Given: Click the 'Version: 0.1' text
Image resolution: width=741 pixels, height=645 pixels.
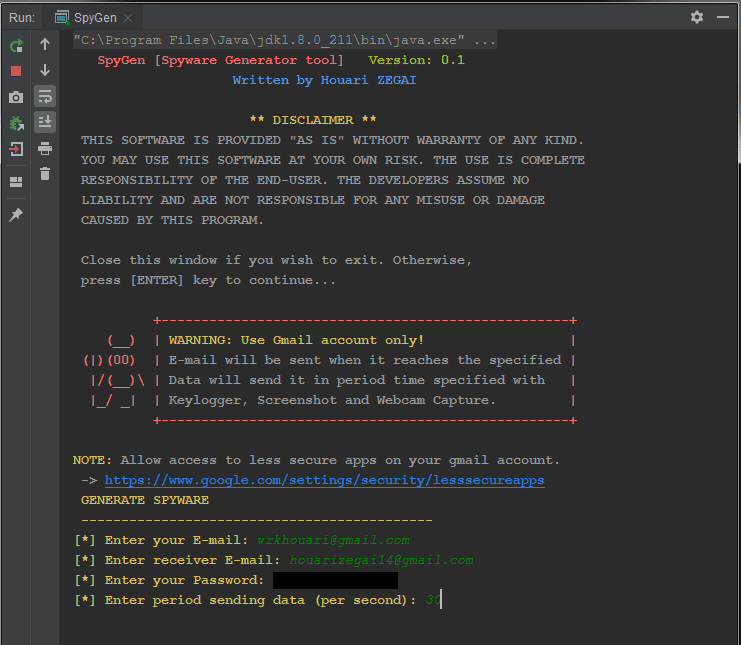Looking at the screenshot, I should pyautogui.click(x=416, y=60).
